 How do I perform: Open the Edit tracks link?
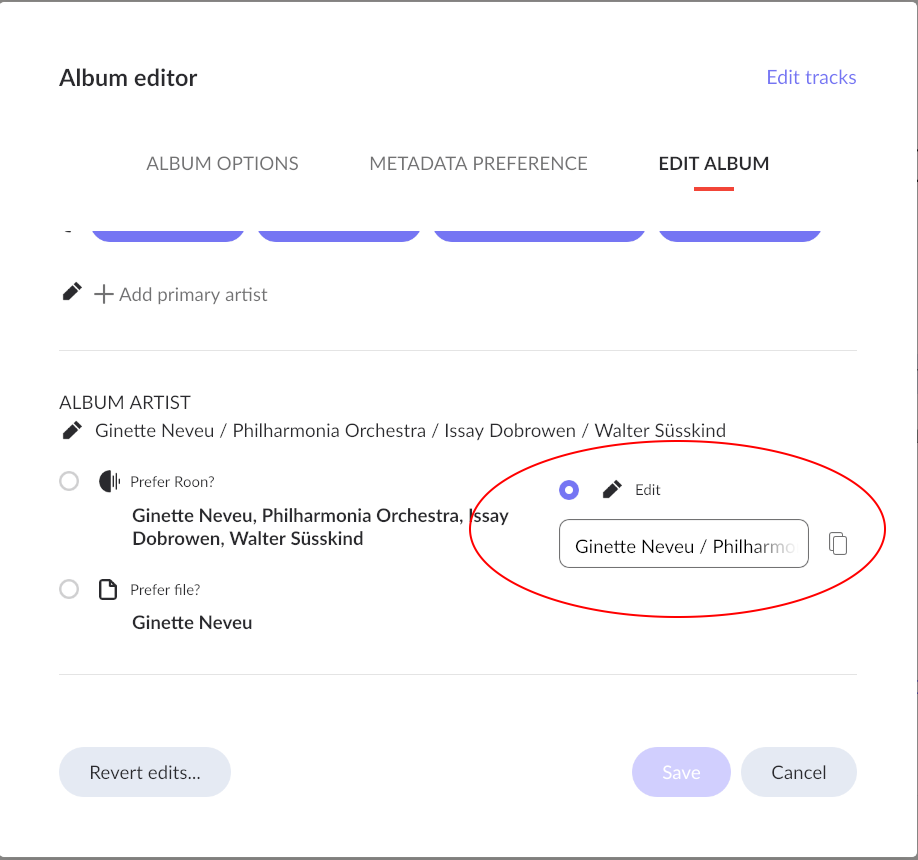pos(811,77)
